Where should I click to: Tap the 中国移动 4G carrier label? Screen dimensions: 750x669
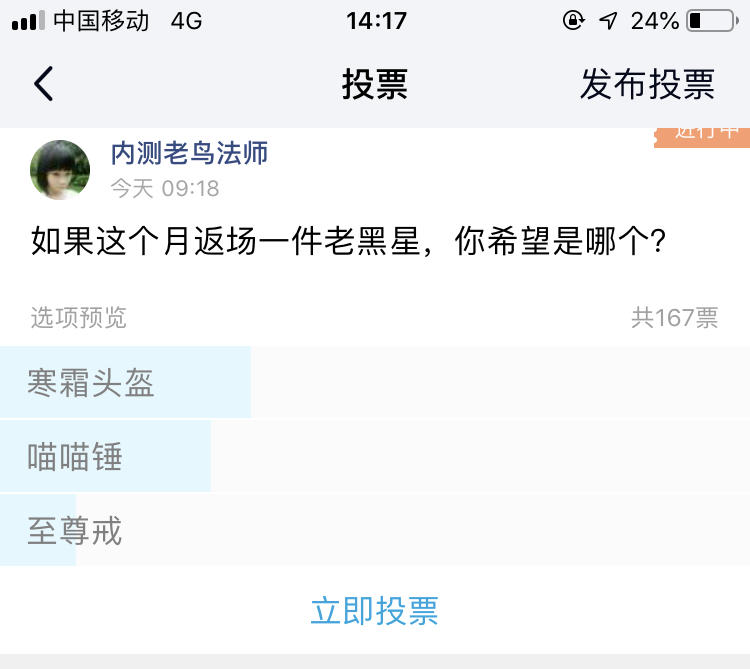tap(128, 21)
